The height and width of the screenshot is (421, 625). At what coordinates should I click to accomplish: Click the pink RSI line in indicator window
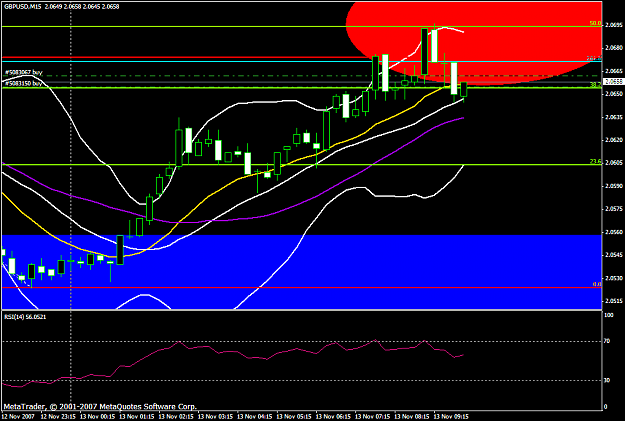(233, 363)
